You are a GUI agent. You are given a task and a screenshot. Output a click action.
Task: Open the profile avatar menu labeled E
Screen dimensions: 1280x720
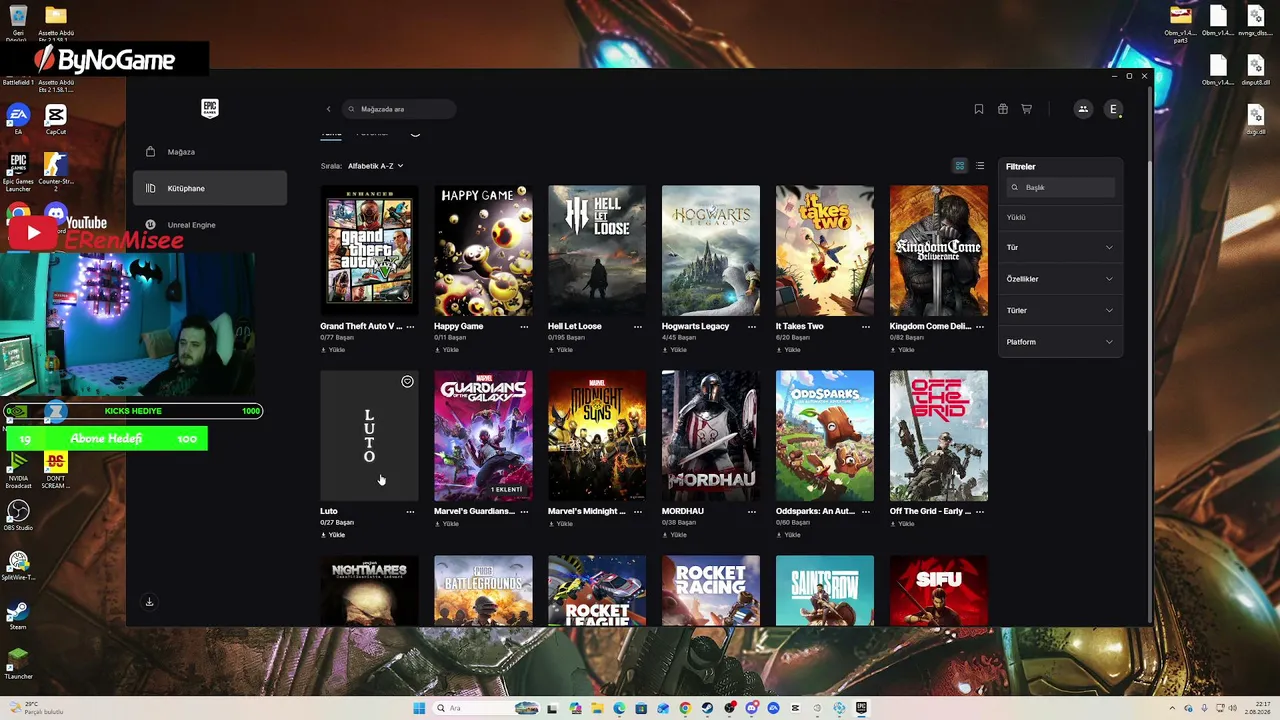pos(1113,109)
